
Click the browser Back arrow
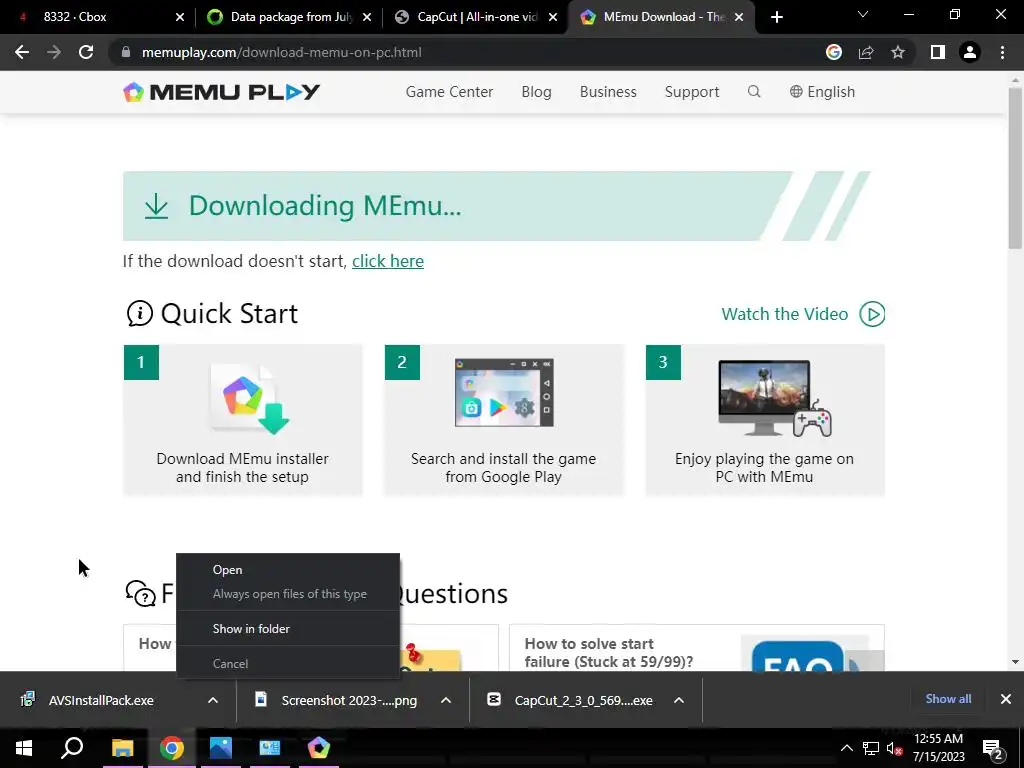[22, 52]
